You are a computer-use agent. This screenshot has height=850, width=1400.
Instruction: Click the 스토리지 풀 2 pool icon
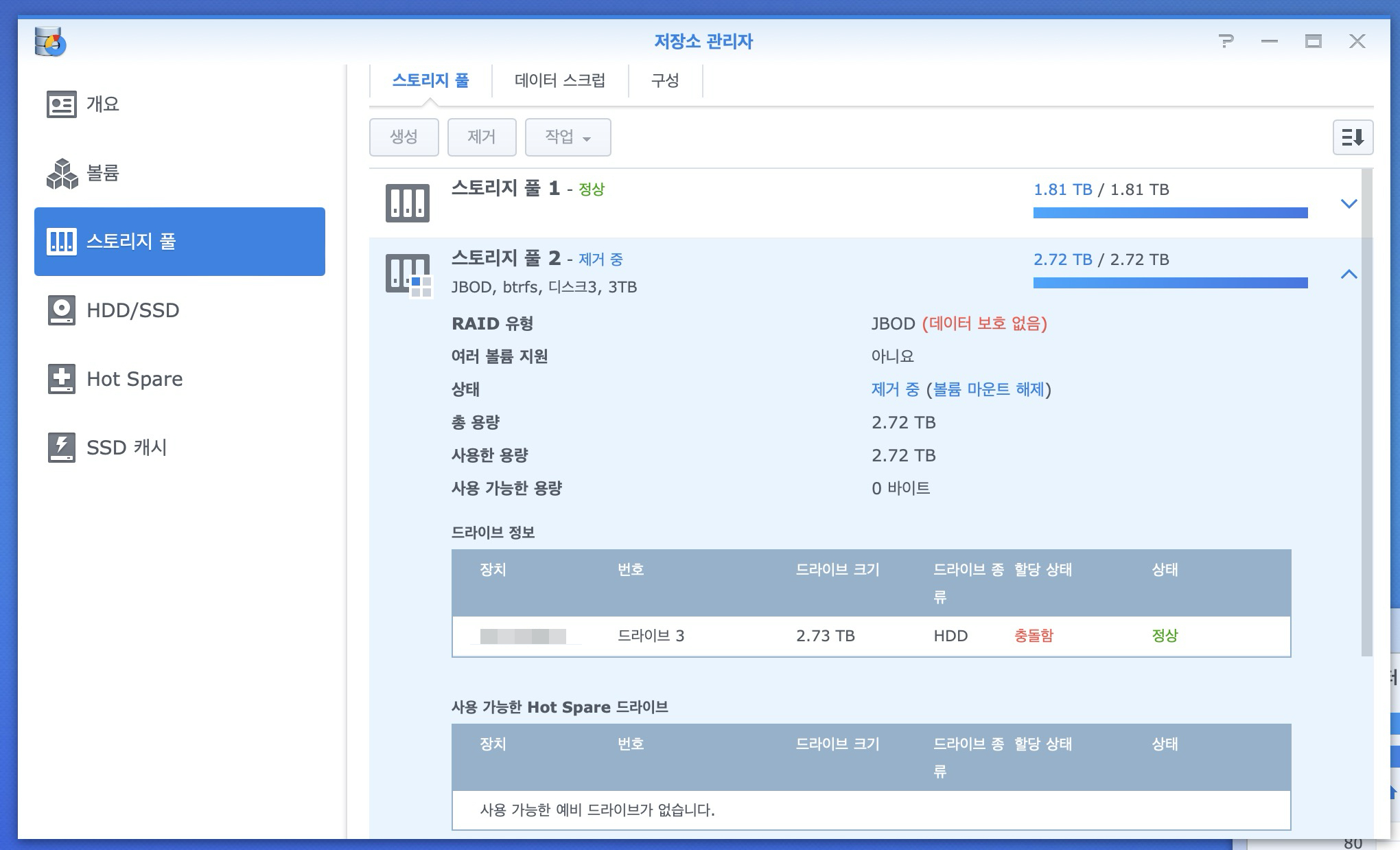pyautogui.click(x=408, y=275)
